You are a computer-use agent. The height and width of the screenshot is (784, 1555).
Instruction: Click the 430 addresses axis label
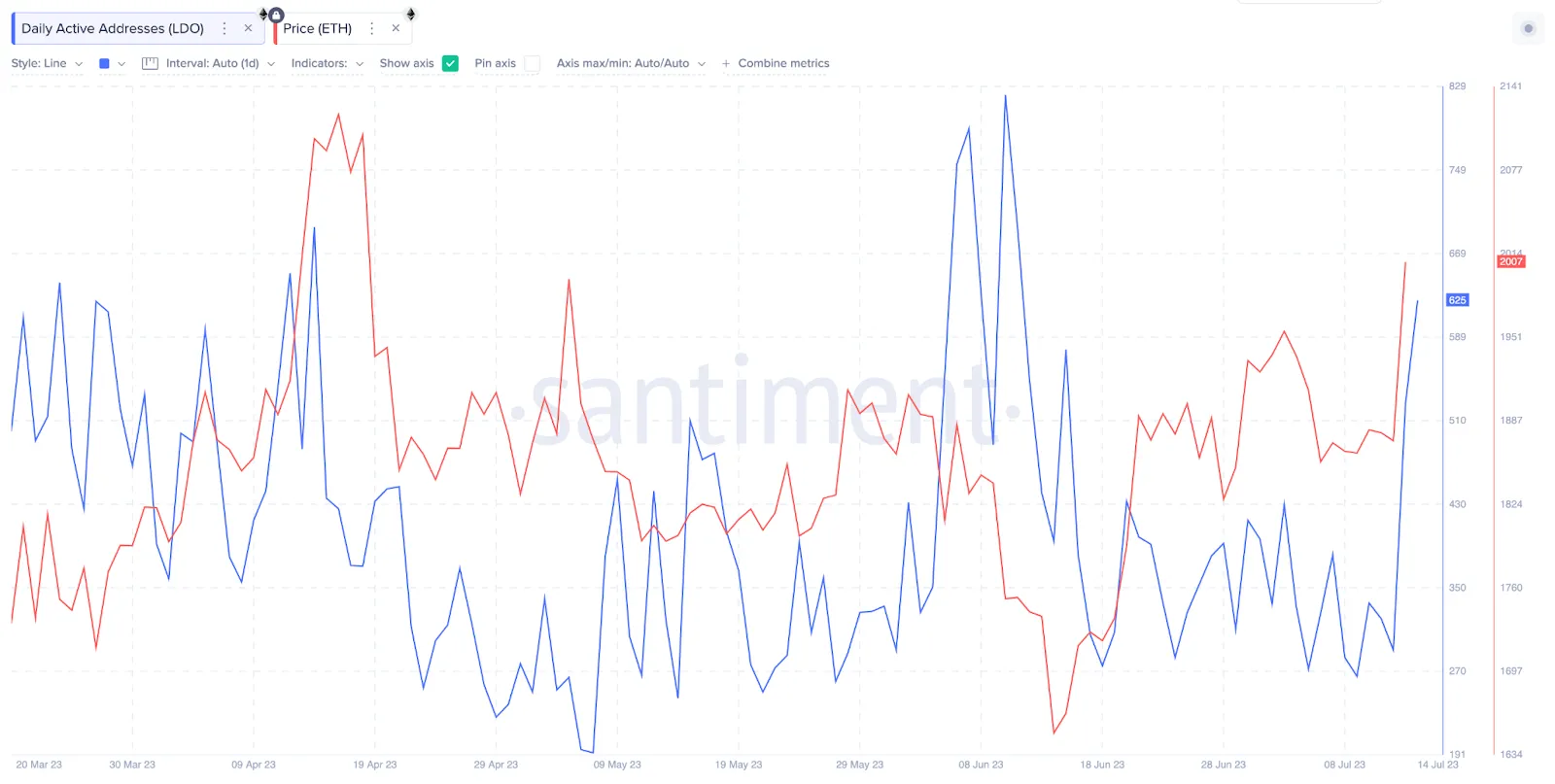point(1457,504)
